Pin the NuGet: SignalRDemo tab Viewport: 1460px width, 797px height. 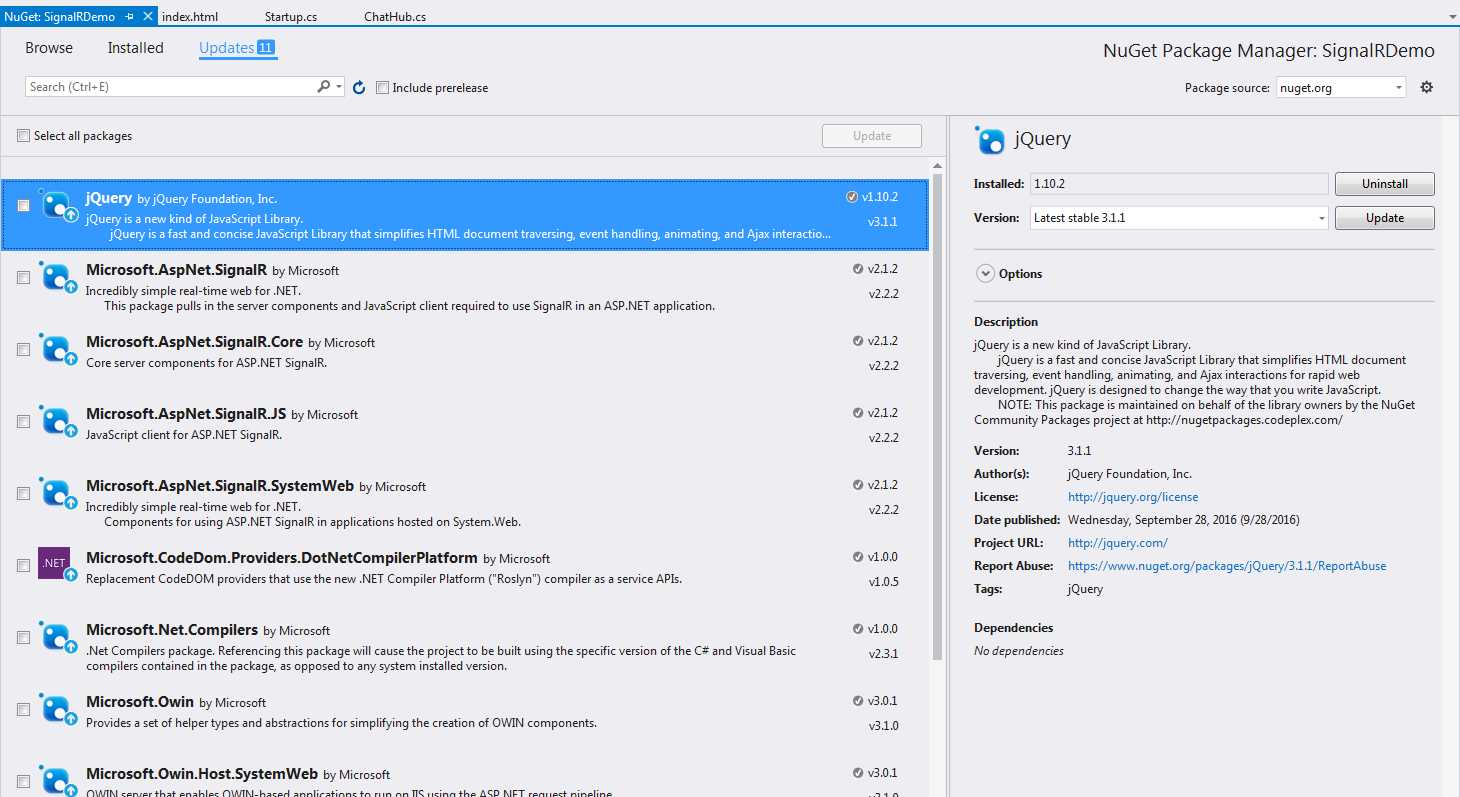130,17
